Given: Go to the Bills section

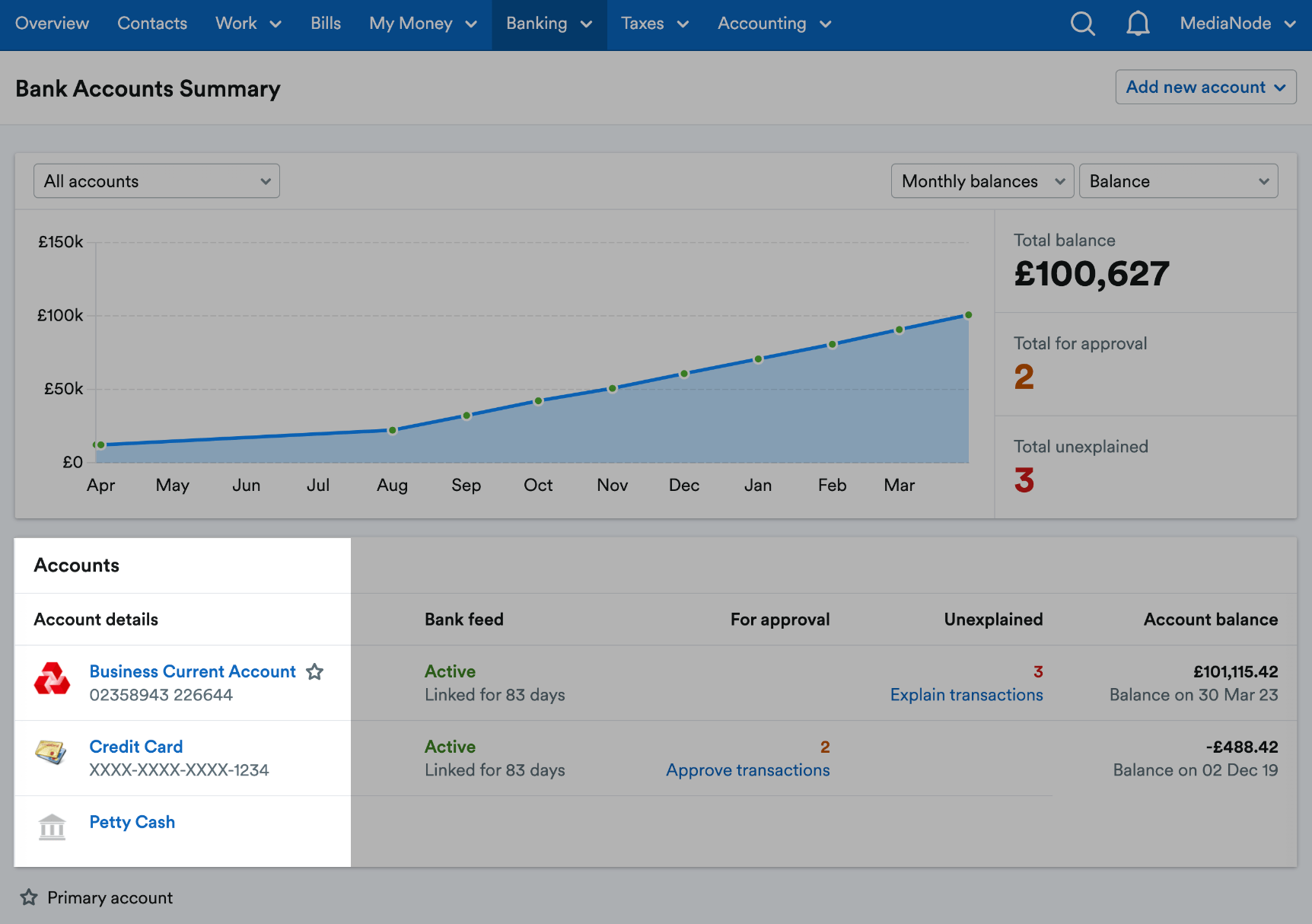Looking at the screenshot, I should coord(325,24).
